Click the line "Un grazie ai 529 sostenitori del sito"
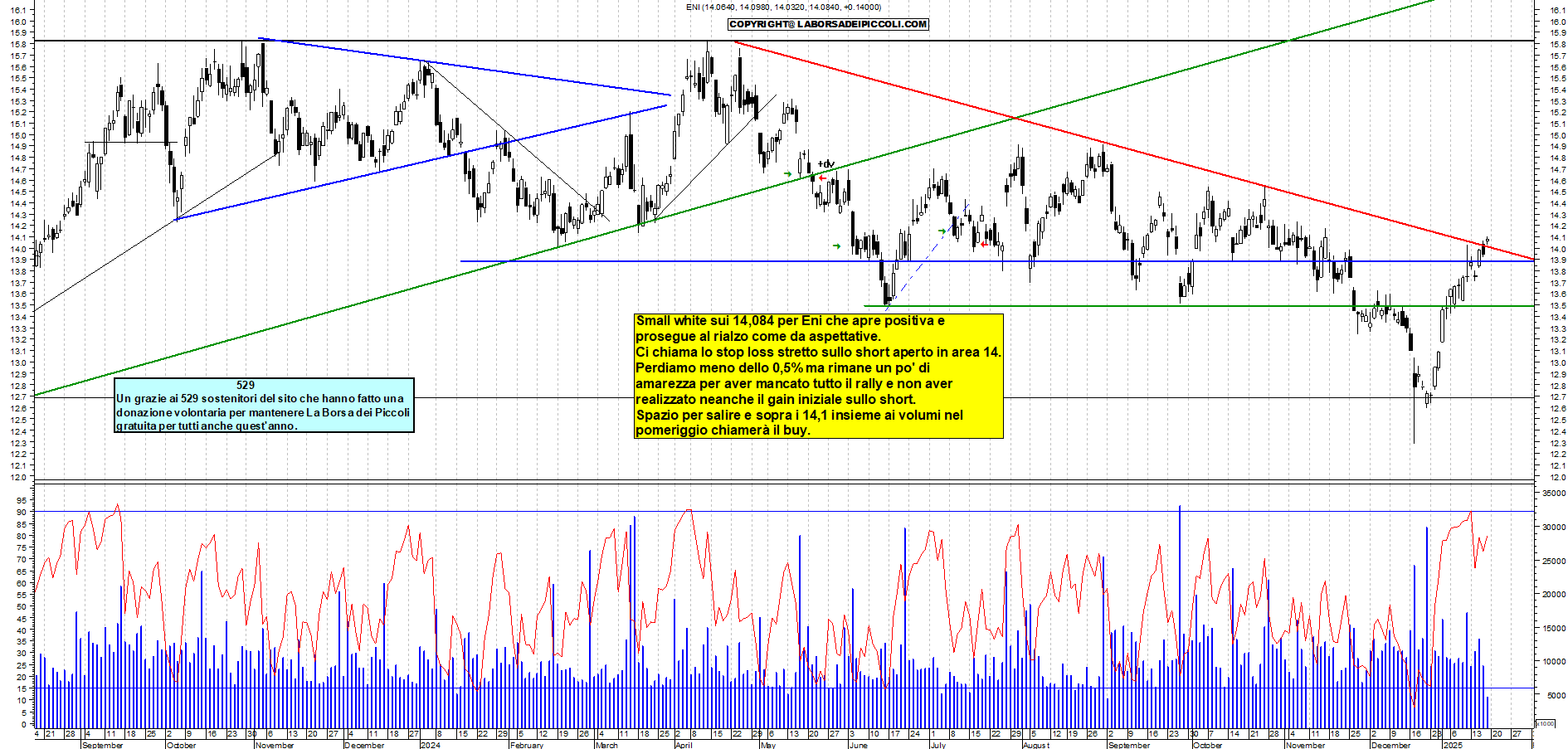The height and width of the screenshot is (749, 1568). click(261, 399)
